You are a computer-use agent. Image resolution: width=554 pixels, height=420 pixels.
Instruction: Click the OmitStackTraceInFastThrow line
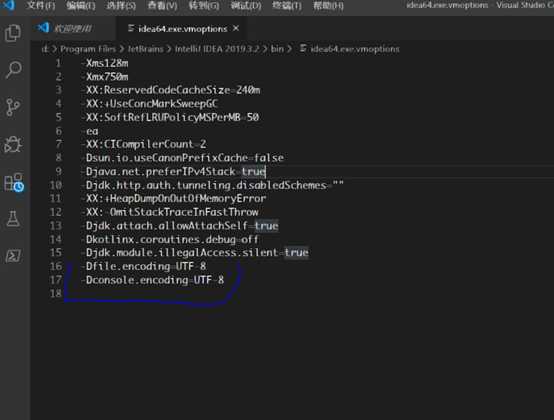pos(170,212)
